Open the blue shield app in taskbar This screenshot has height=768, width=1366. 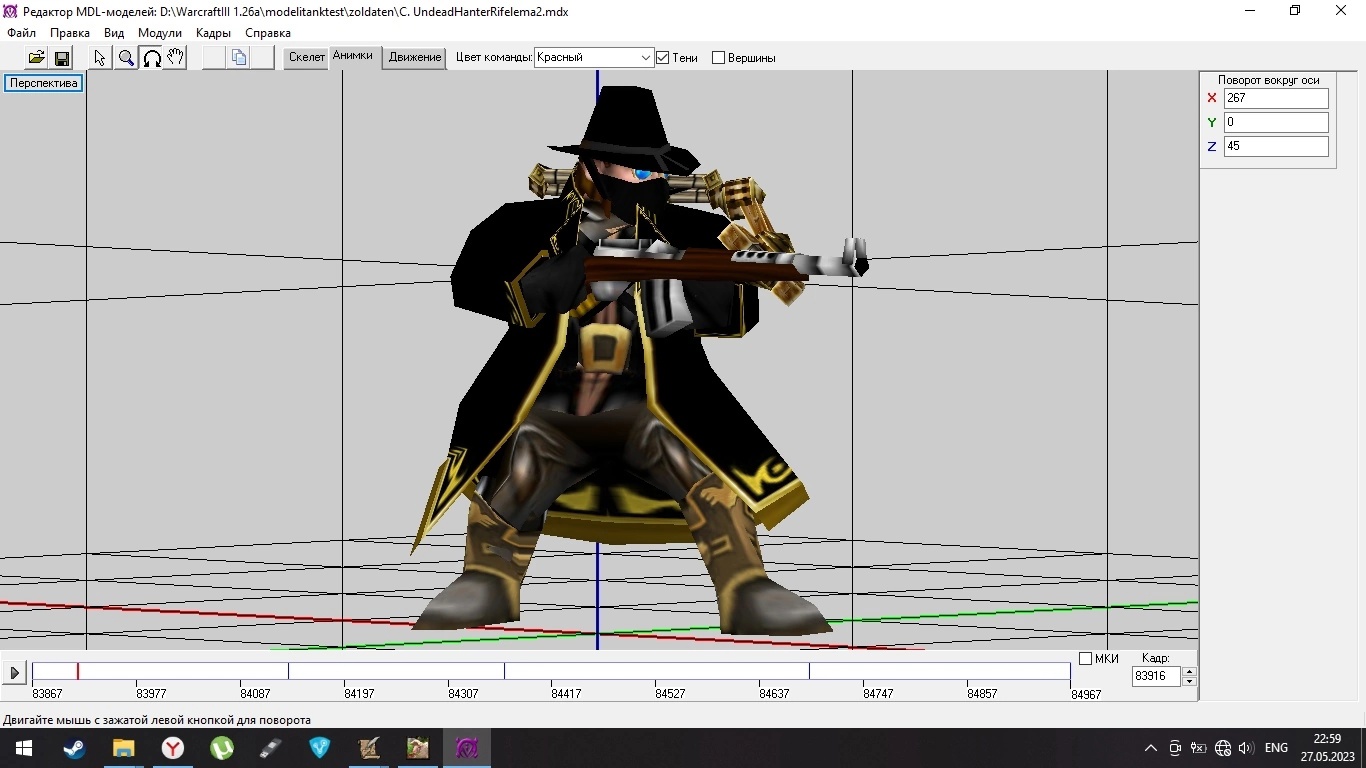pos(319,748)
